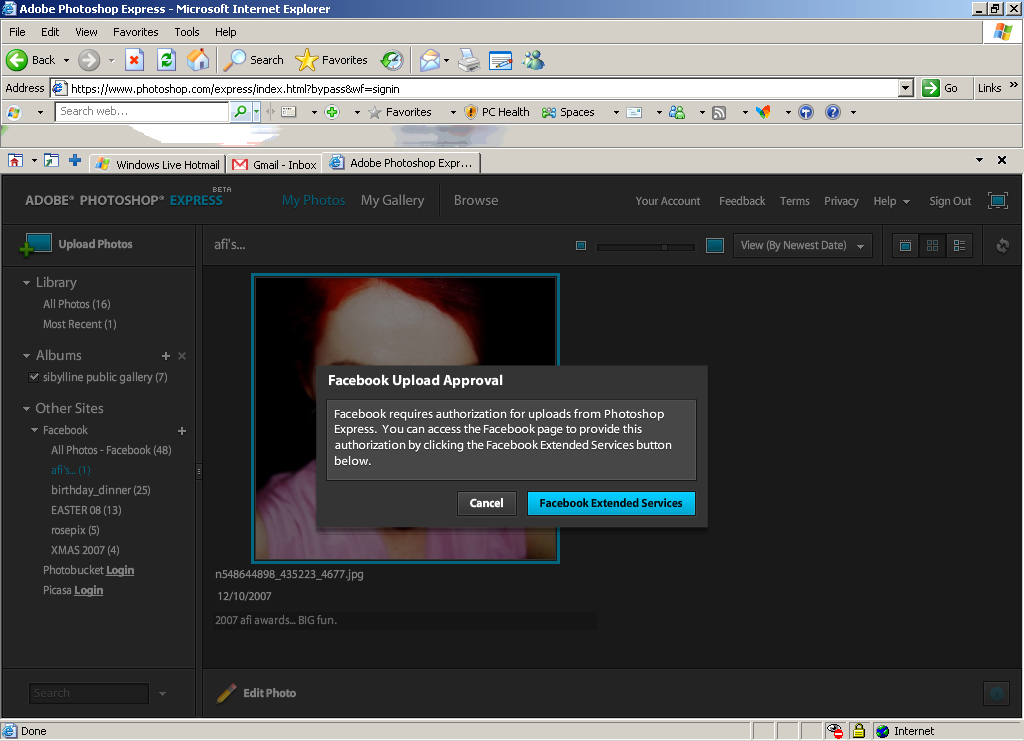Click the Back arrow in the browser toolbar
Screen dimensions: 1024x741
click(x=17, y=60)
